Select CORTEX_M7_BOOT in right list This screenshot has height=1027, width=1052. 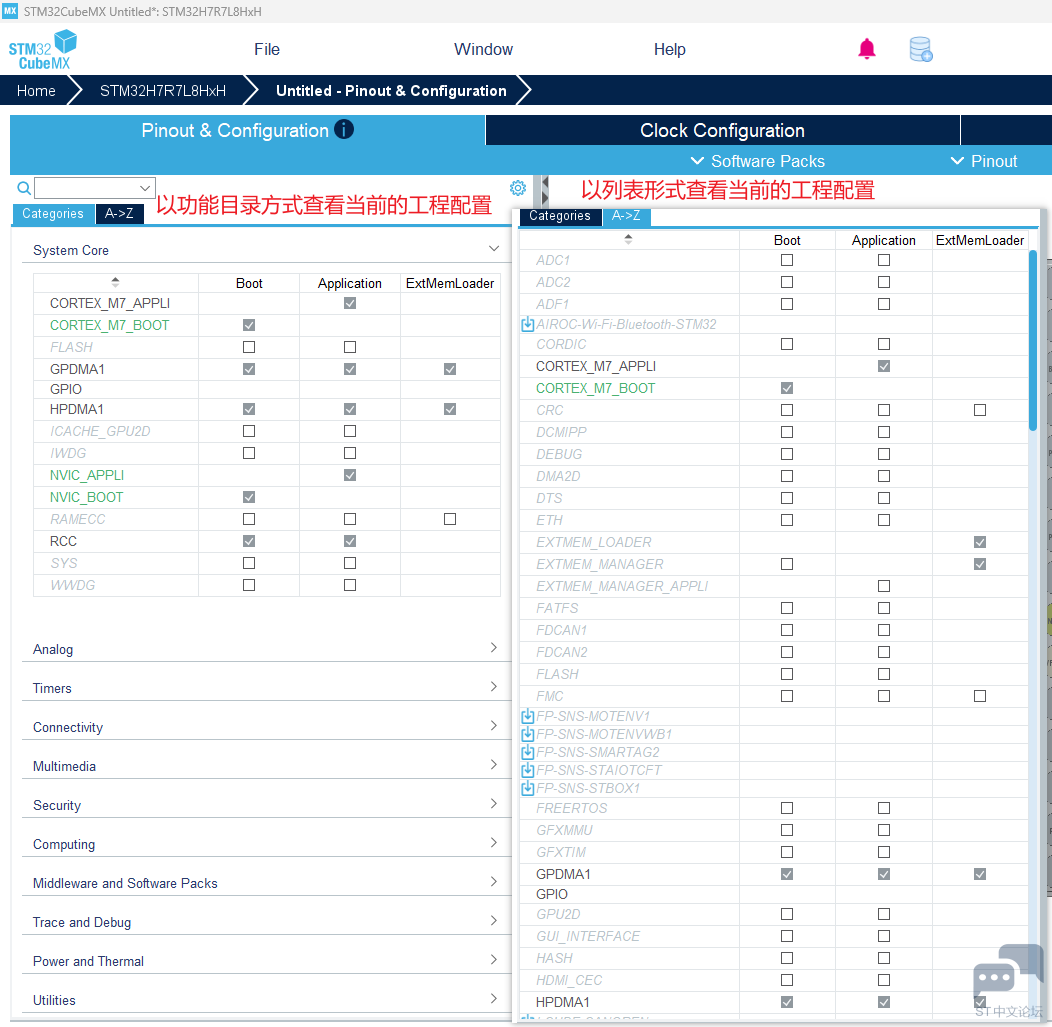coord(595,388)
